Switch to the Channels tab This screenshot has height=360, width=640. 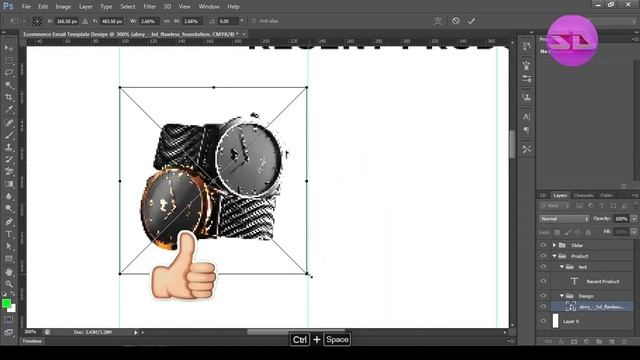[x=583, y=195]
